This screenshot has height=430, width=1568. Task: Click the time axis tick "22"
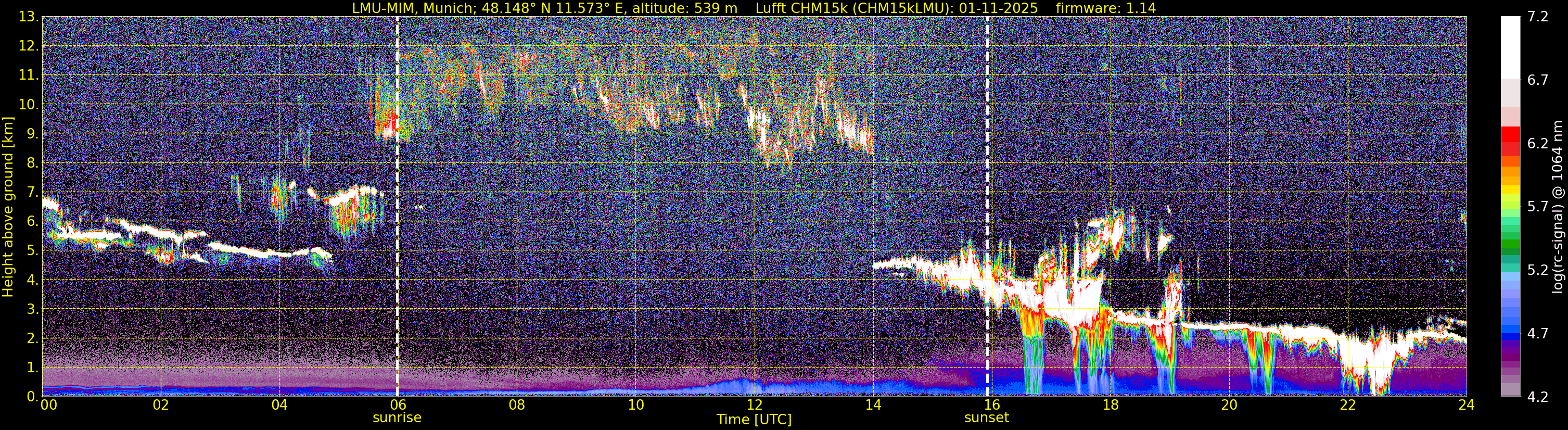pyautogui.click(x=1348, y=406)
